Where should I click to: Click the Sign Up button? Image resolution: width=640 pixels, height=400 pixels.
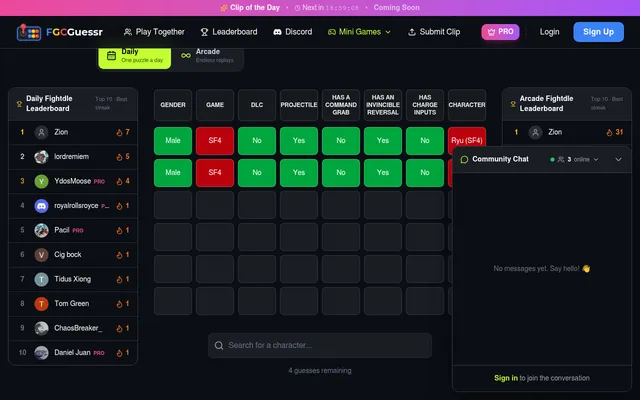[x=598, y=32]
